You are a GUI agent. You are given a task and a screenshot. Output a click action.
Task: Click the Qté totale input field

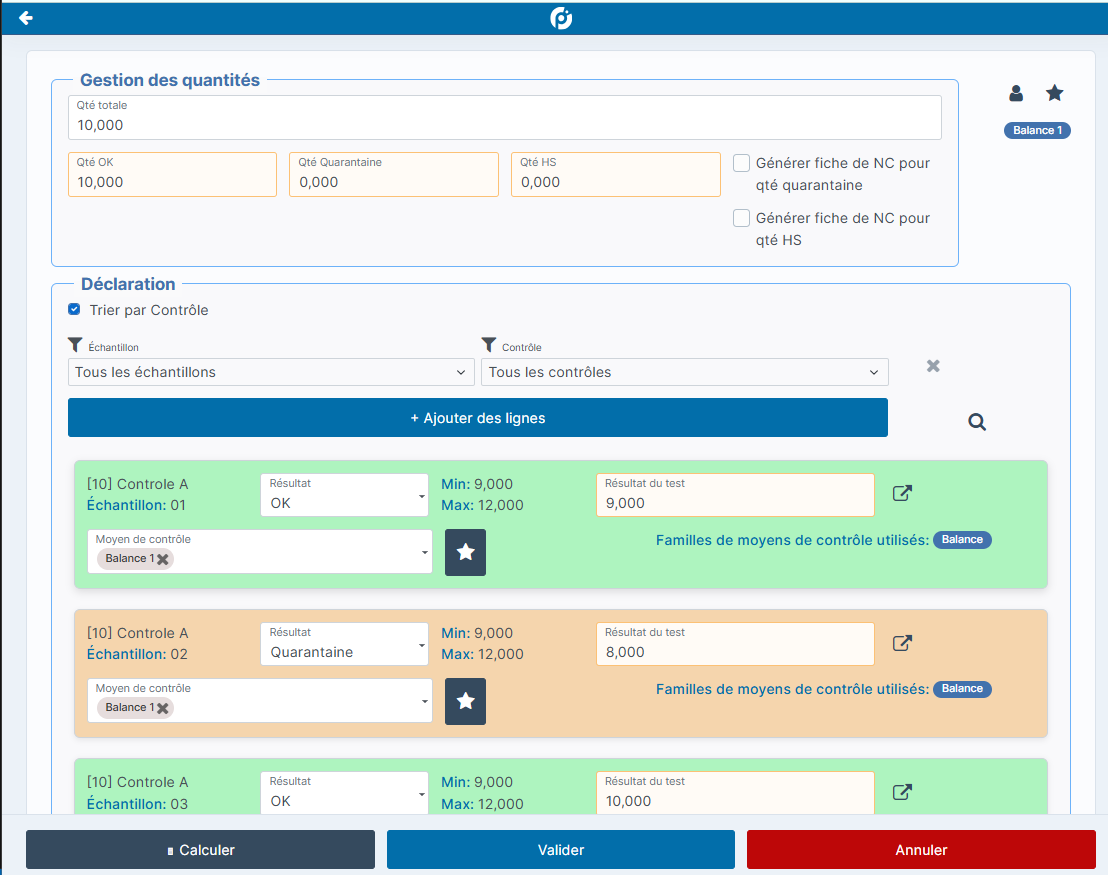click(504, 125)
